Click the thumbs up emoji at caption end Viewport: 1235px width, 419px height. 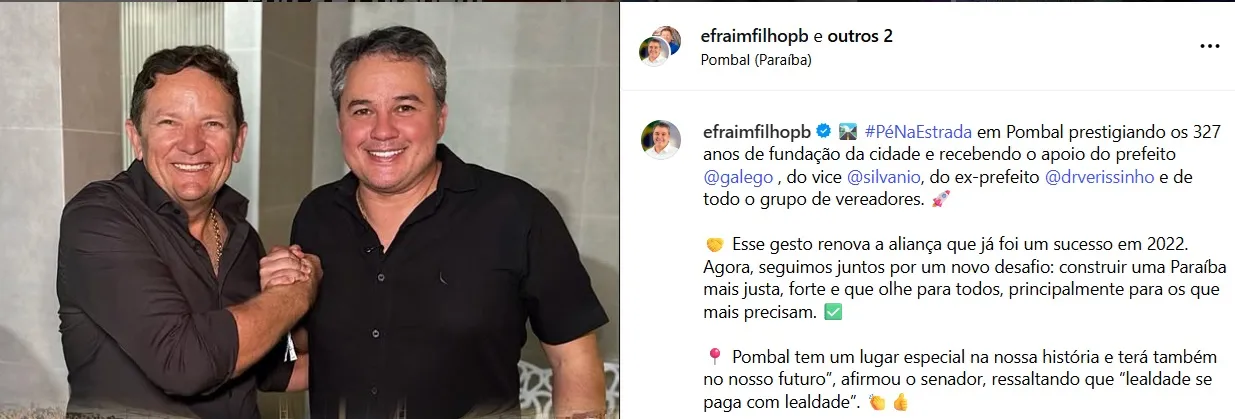point(900,403)
